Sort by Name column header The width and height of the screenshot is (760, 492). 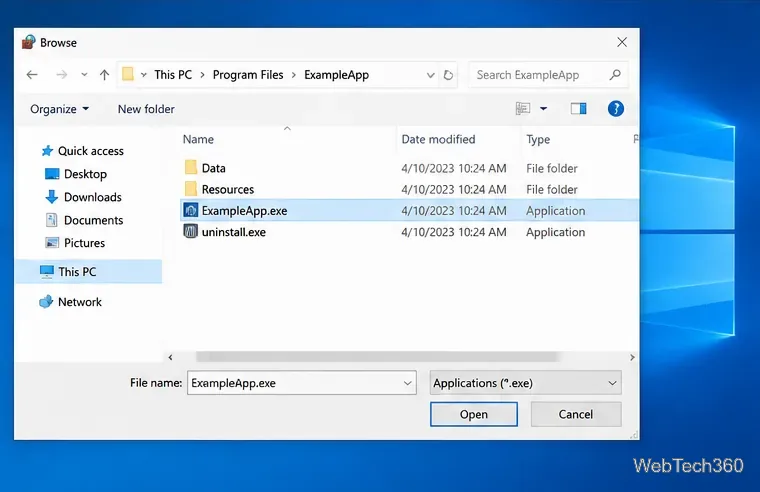coord(198,140)
